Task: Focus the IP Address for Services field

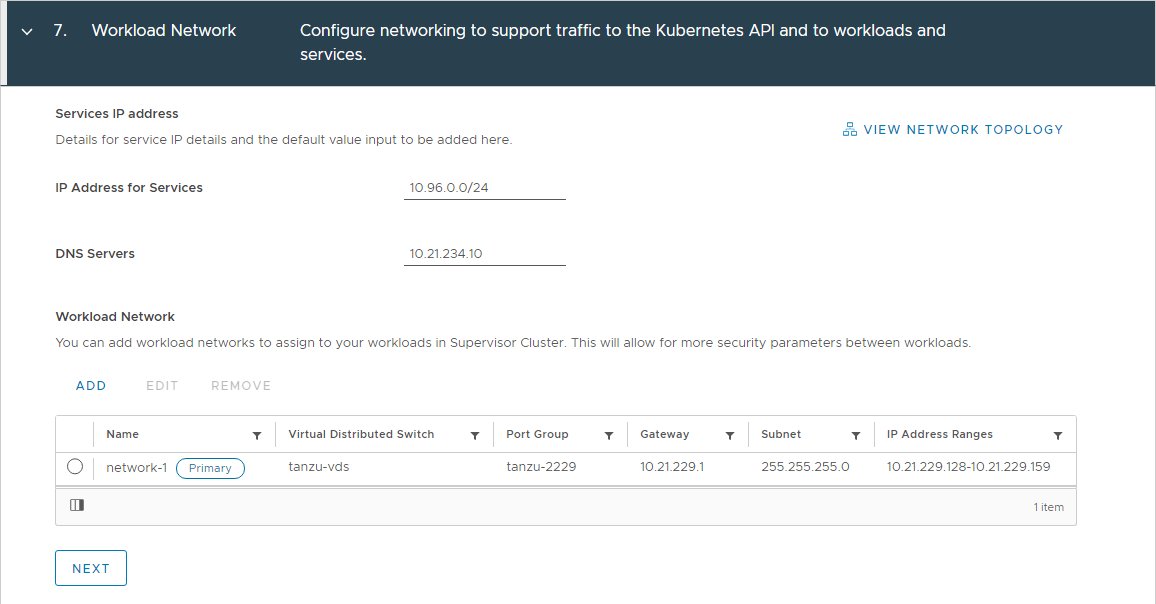Action: (484, 187)
